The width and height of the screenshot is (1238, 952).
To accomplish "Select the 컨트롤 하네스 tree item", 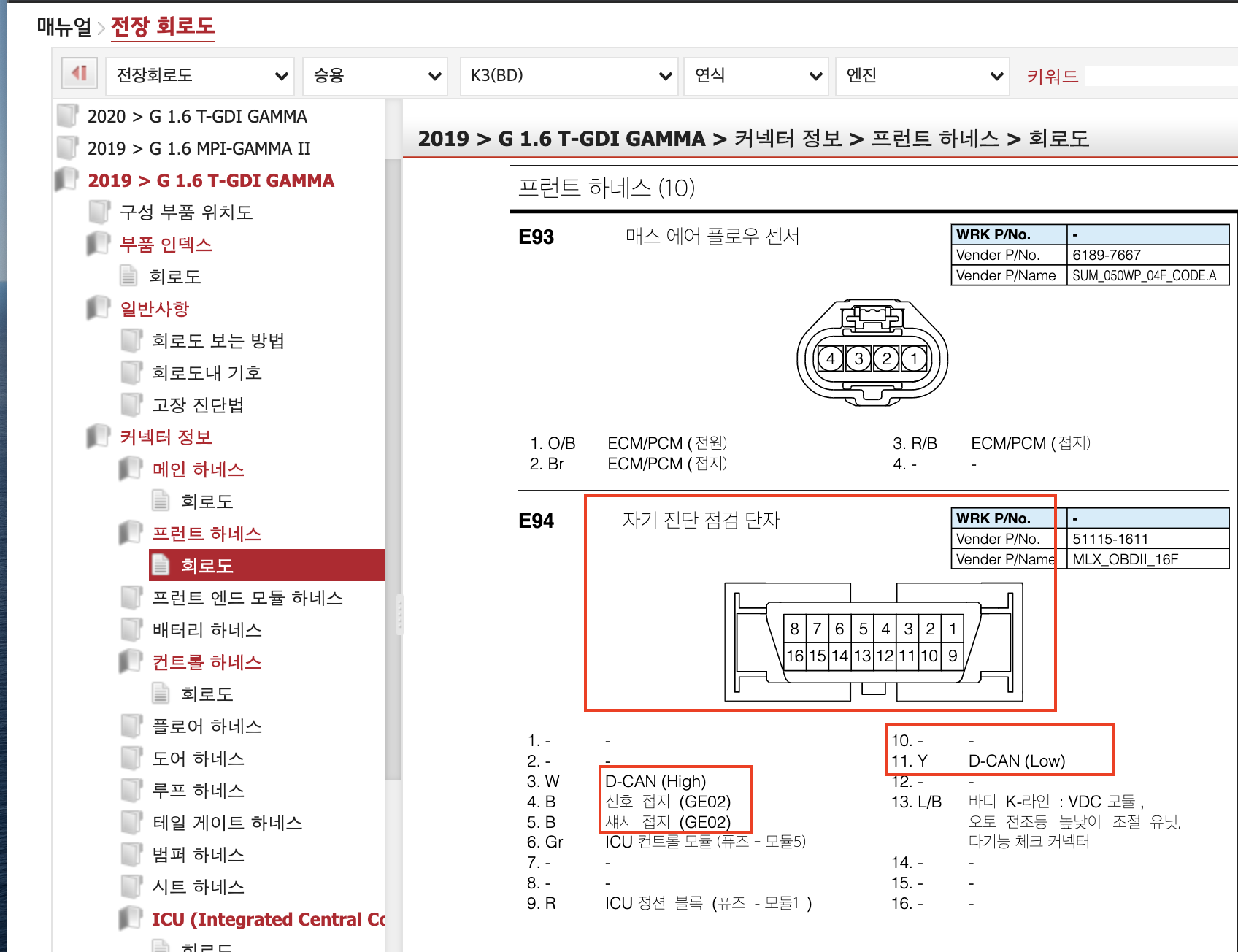I will coord(207,662).
